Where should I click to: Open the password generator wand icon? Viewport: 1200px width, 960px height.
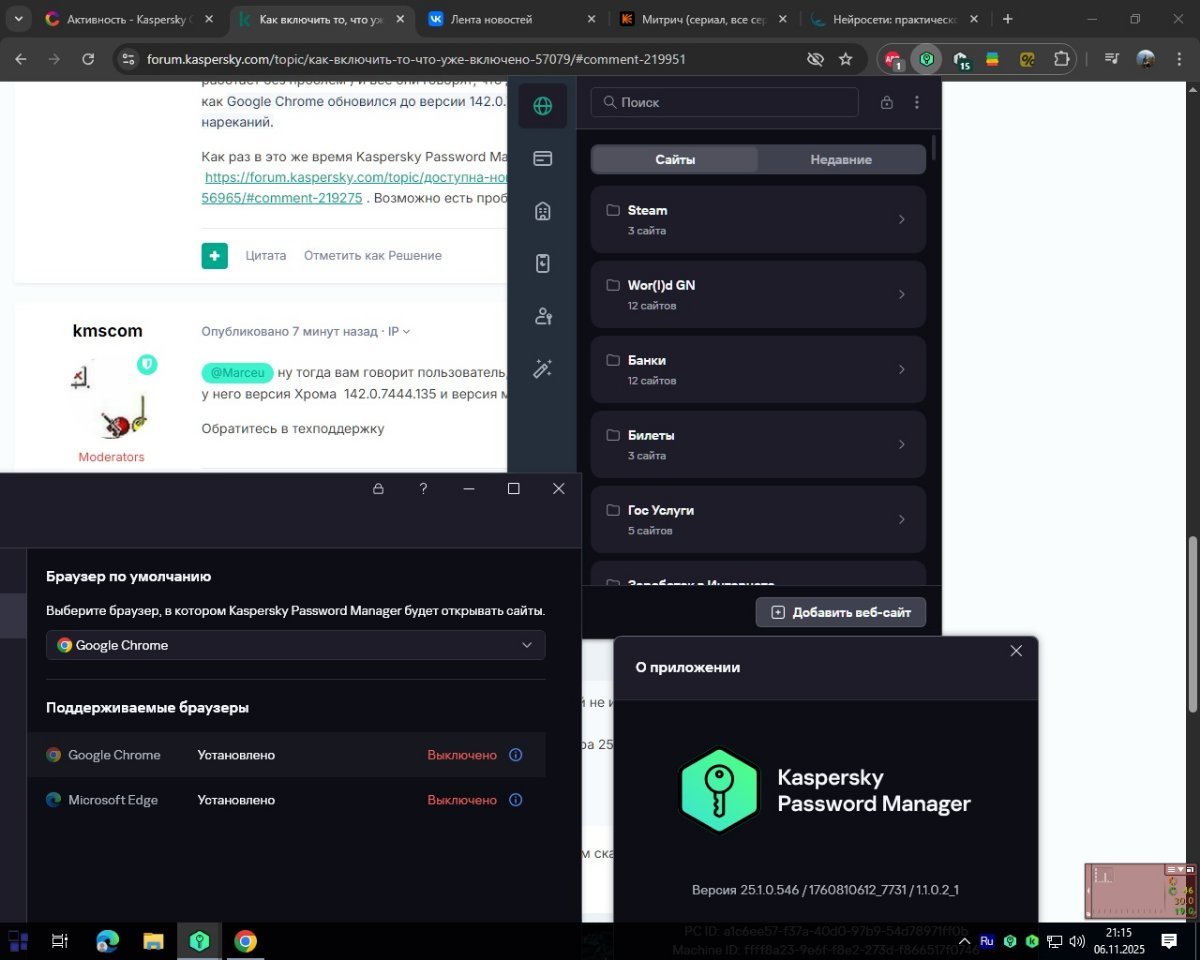(543, 369)
